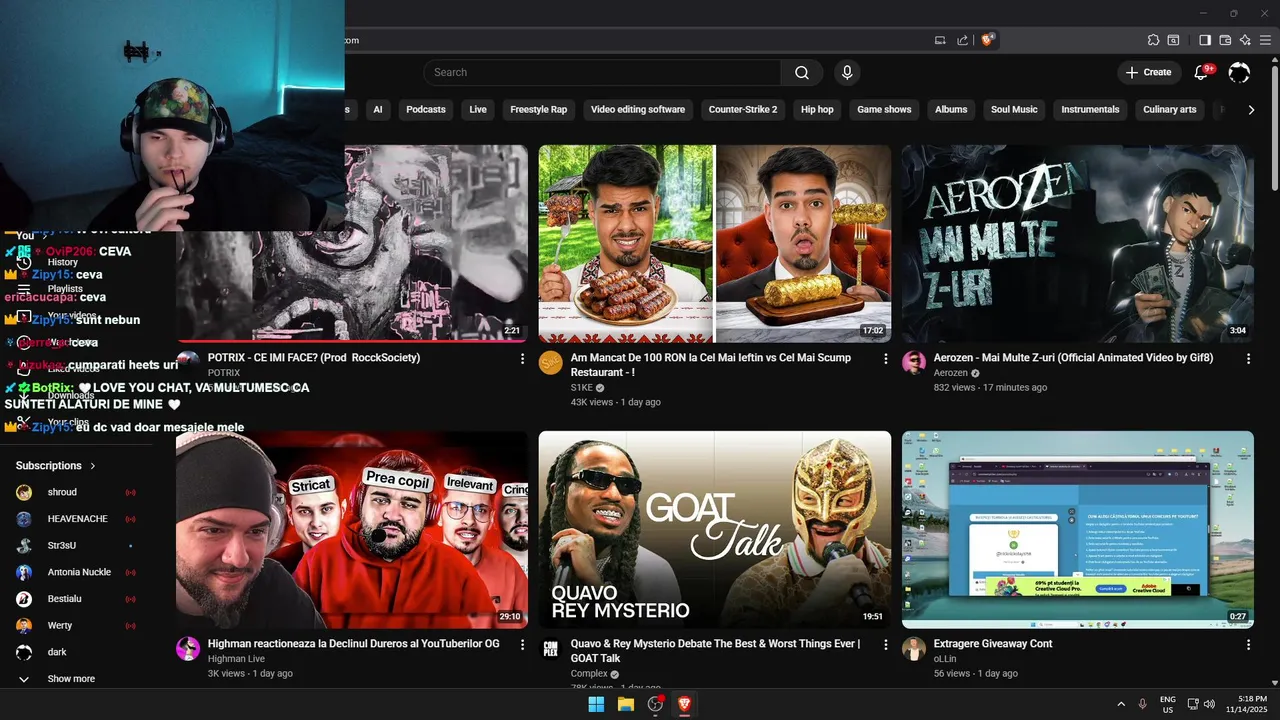Screen dimensions: 1280x720
Task: Select the Podcasts category chip
Action: (x=426, y=110)
